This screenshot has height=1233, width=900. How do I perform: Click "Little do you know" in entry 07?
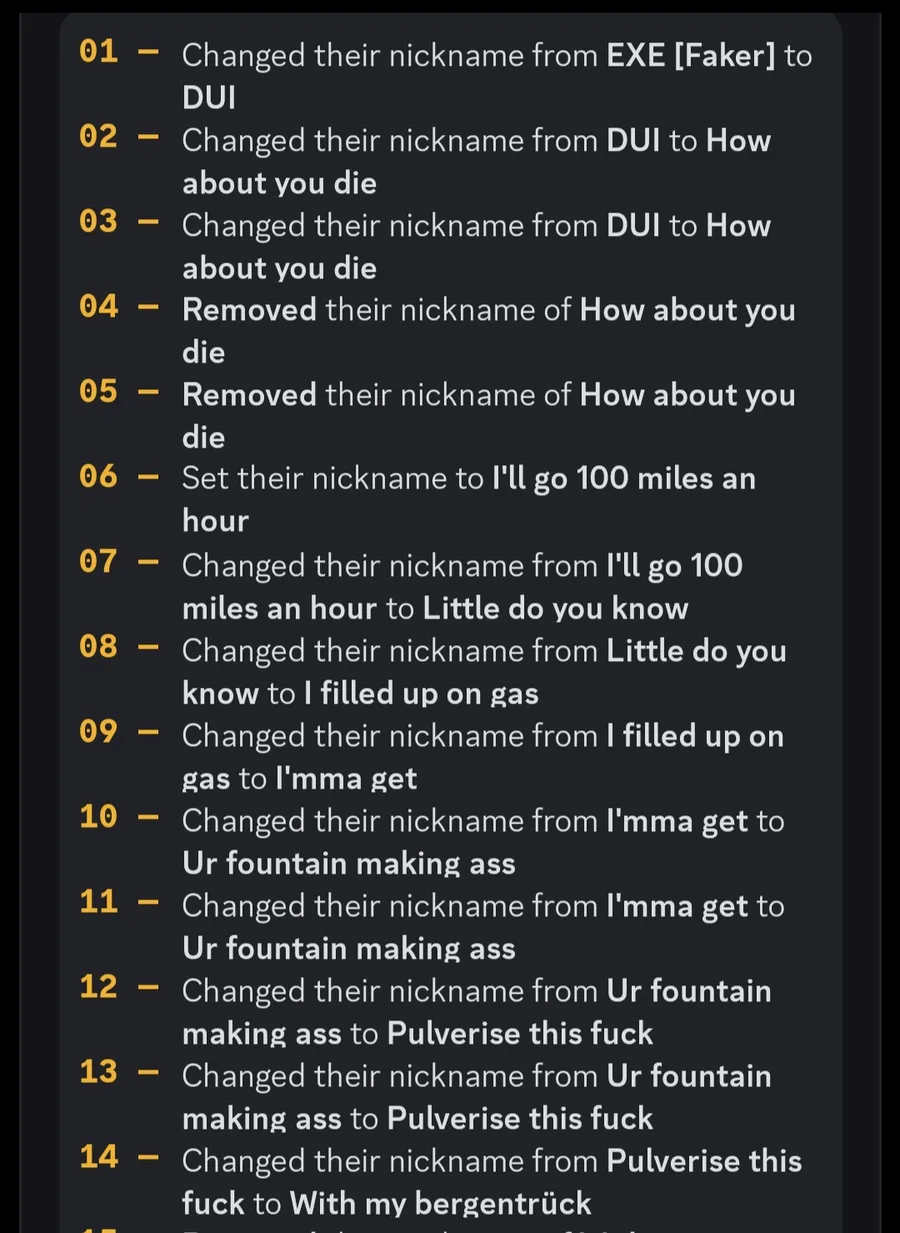(x=555, y=608)
